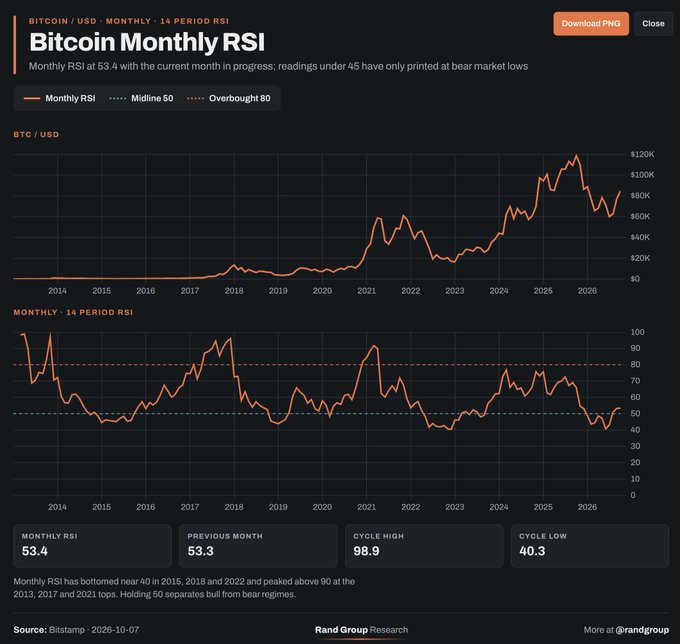Open the @randgroup handle link
The width and height of the screenshot is (680, 644).
(642, 630)
